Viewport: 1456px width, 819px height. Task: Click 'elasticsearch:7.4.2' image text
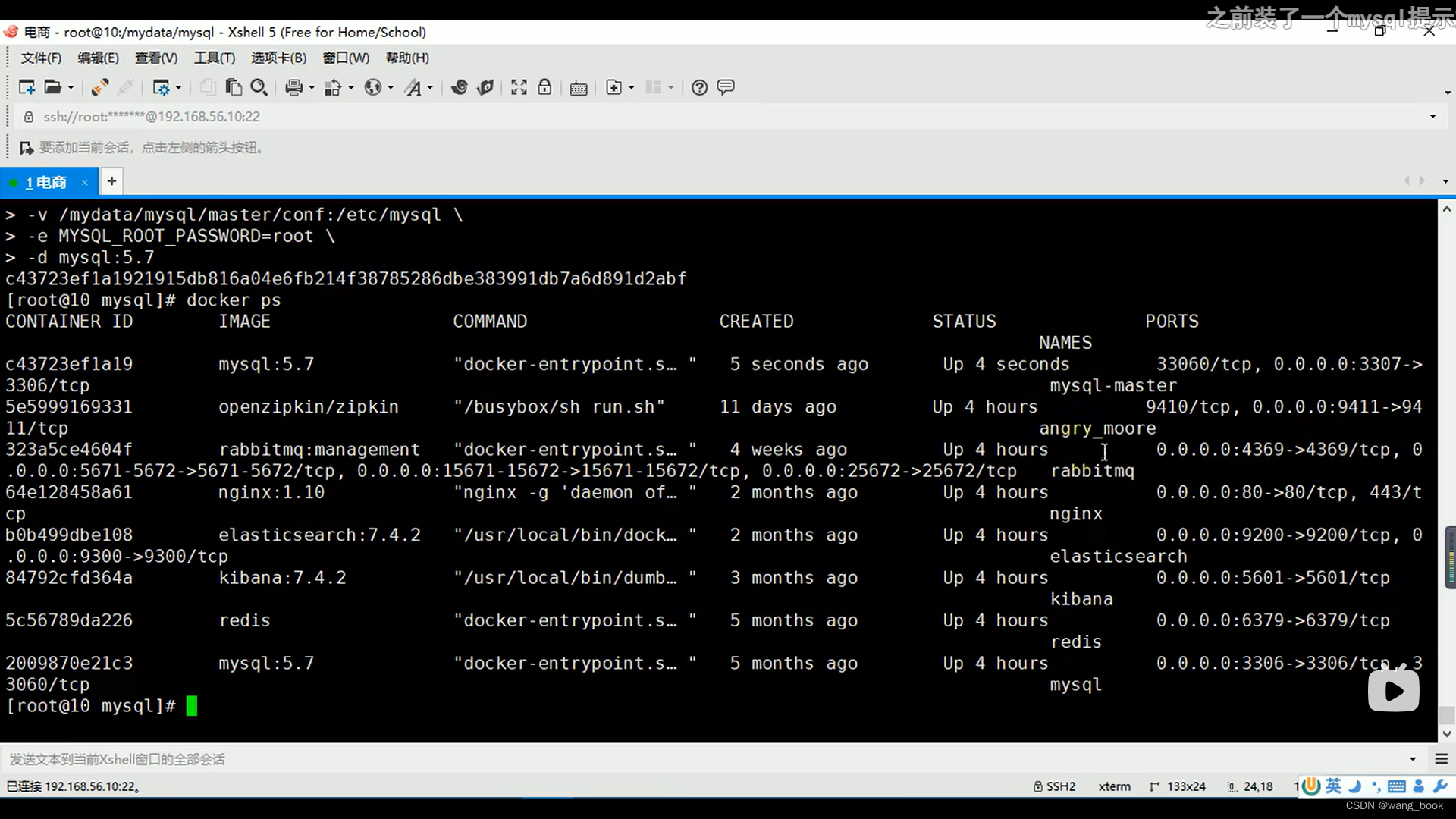coord(319,535)
